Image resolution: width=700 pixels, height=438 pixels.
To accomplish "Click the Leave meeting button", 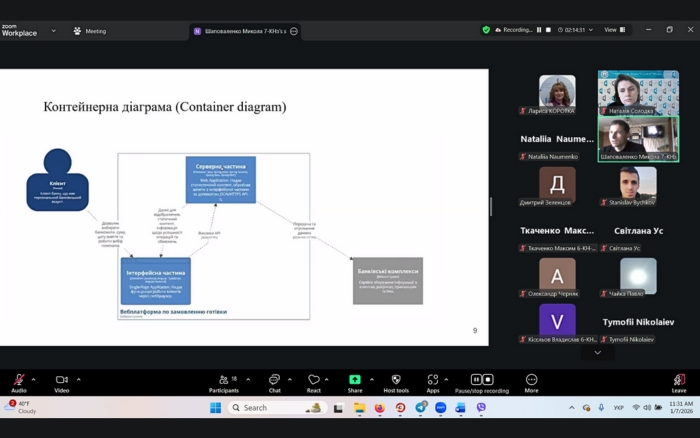I will coord(679,381).
